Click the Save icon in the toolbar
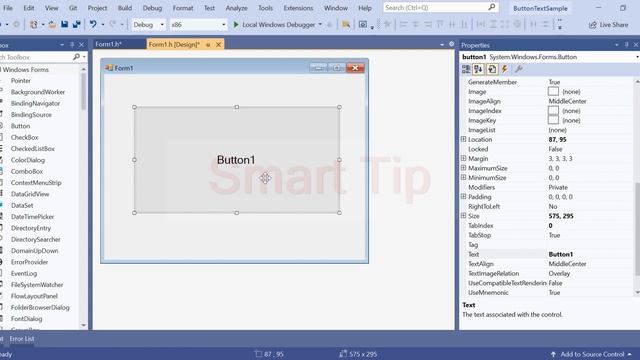Image resolution: width=640 pixels, height=360 pixels. click(x=64, y=24)
